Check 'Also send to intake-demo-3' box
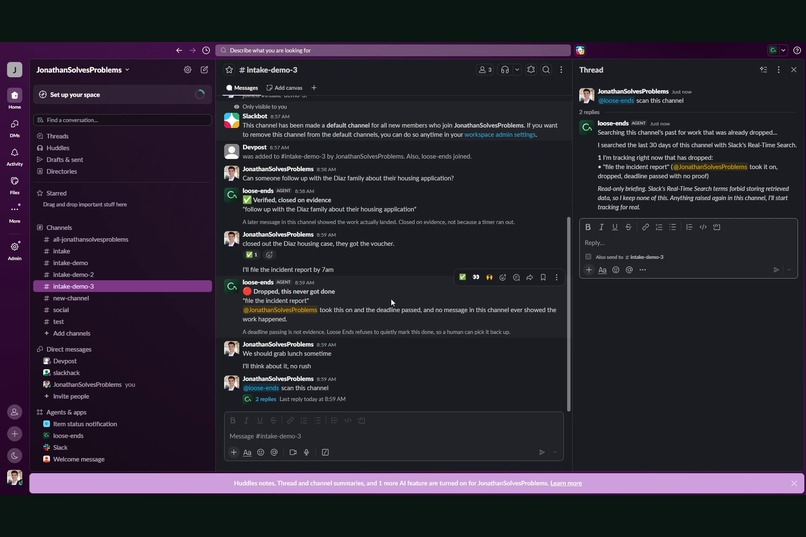Screen dimensions: 806x537 [x=588, y=256]
